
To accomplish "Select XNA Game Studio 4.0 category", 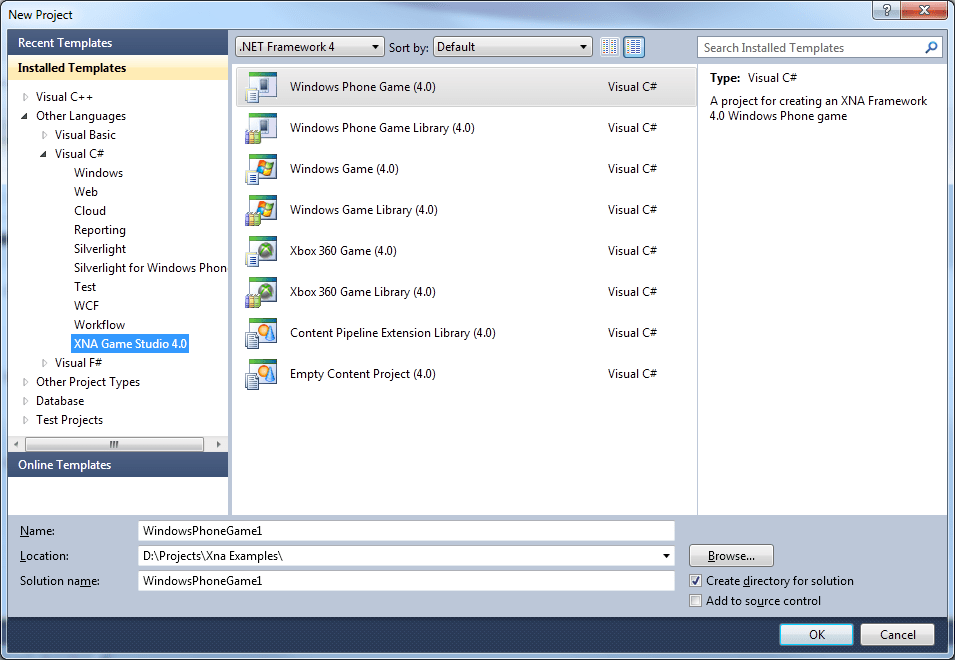I will [130, 343].
